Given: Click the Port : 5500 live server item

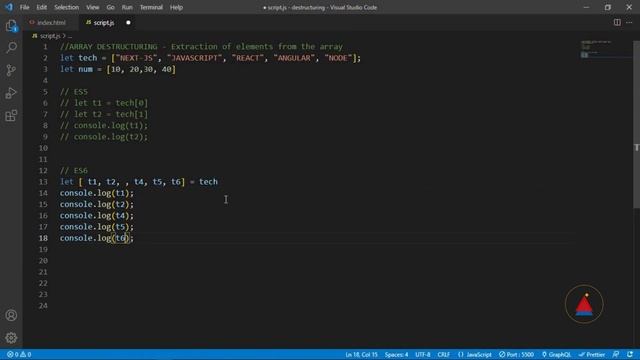Looking at the screenshot, I should 516,355.
